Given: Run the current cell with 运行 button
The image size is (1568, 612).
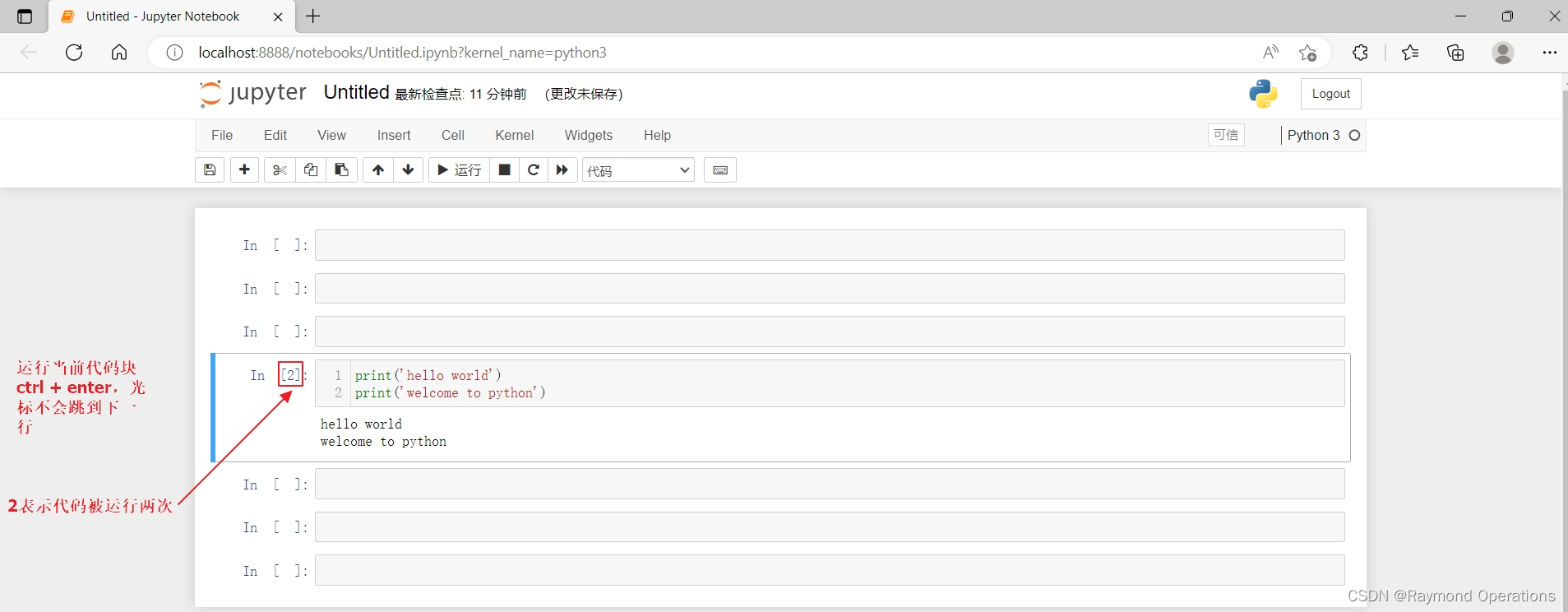Looking at the screenshot, I should [x=460, y=170].
